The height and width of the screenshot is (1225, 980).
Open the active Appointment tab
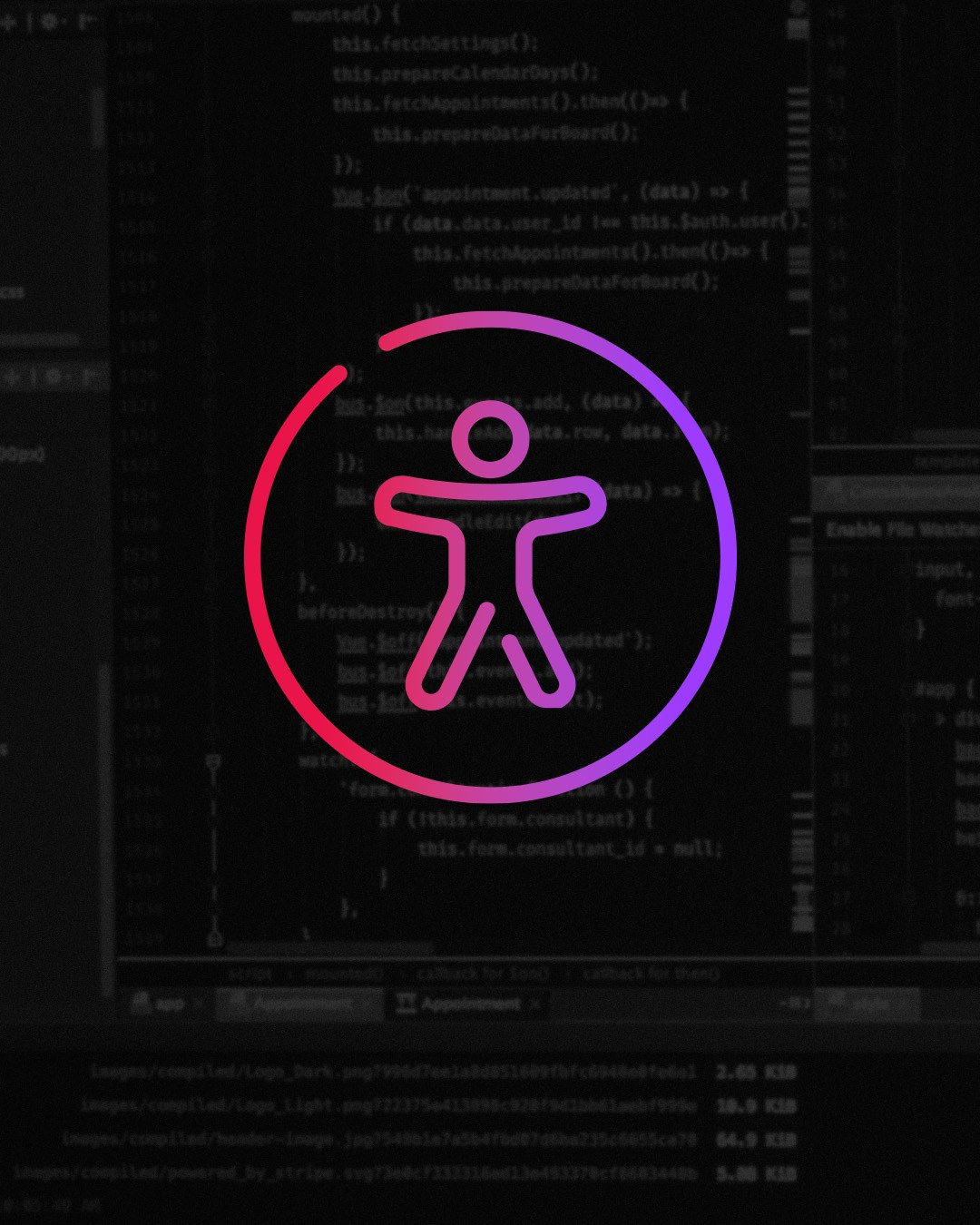click(470, 1004)
